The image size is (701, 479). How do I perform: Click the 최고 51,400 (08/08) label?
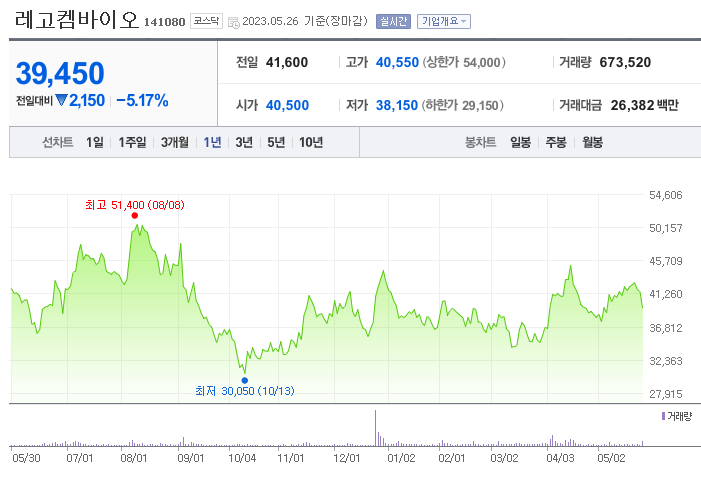(x=135, y=205)
